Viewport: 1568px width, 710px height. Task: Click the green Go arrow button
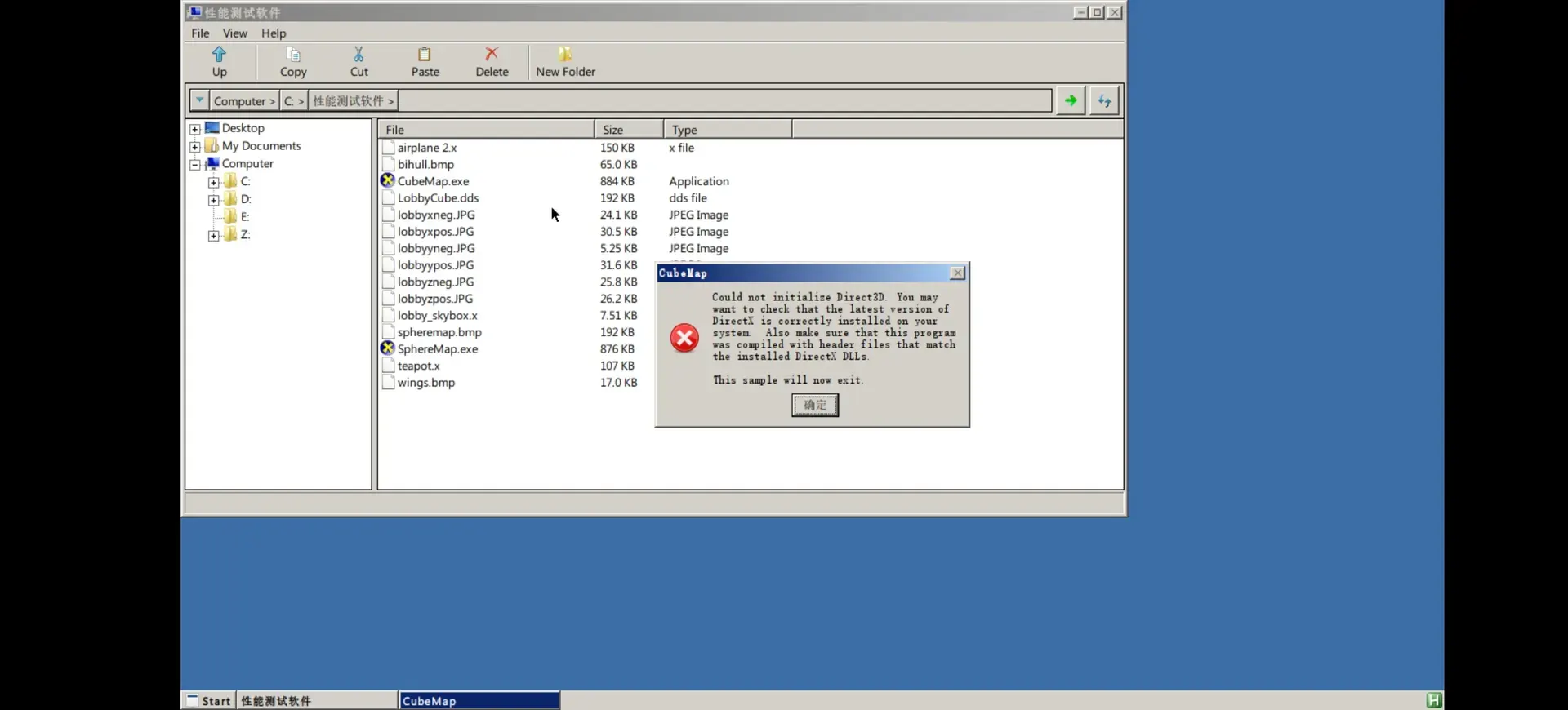tap(1071, 100)
